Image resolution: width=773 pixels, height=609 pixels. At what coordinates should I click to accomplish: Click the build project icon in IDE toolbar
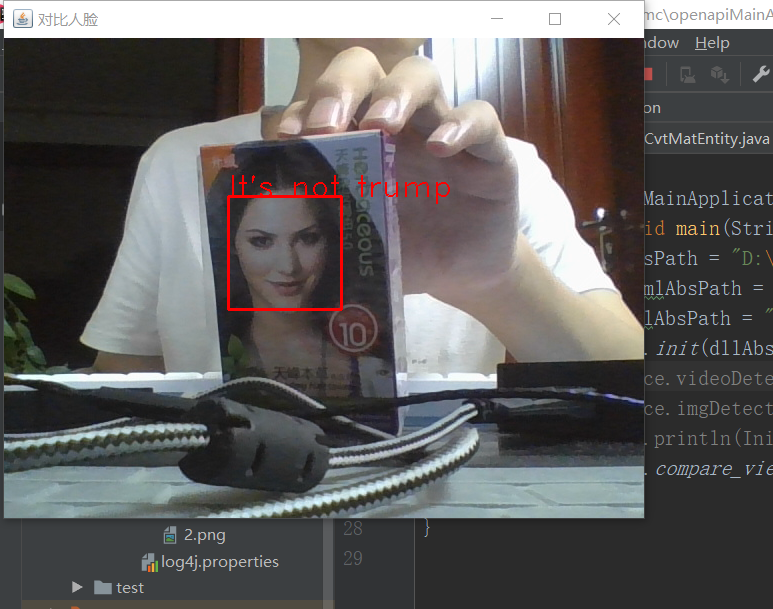tap(687, 75)
